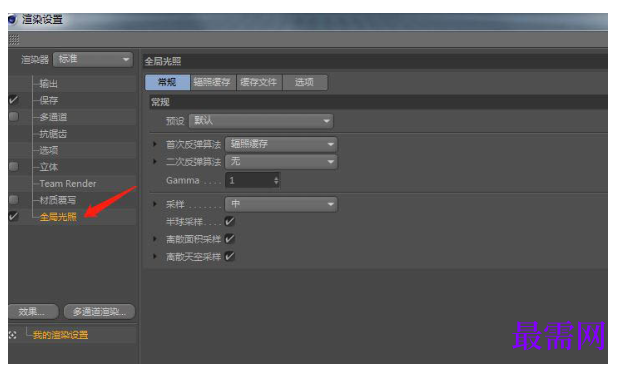
Task: Click the grip handle icon below title bar
Action: tap(14, 39)
